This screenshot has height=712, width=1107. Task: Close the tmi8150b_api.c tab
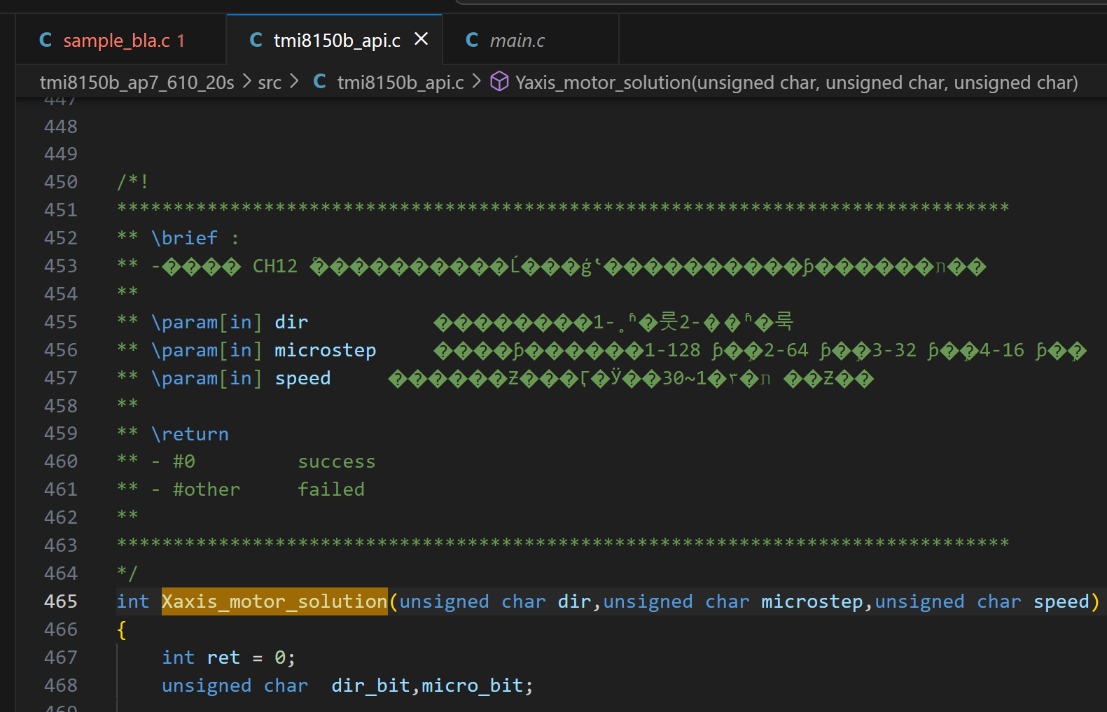coord(421,40)
